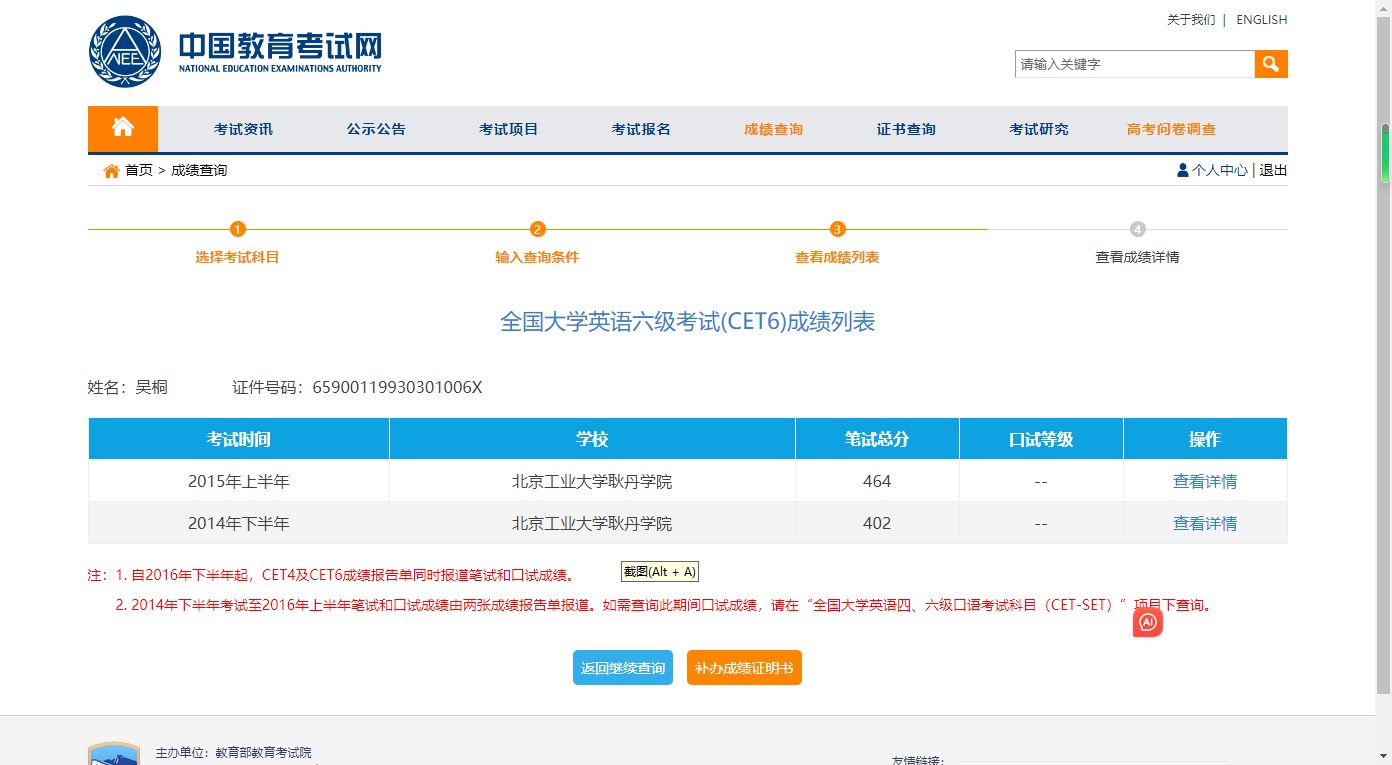Click the 查看成绩列表 step label

tap(837, 257)
